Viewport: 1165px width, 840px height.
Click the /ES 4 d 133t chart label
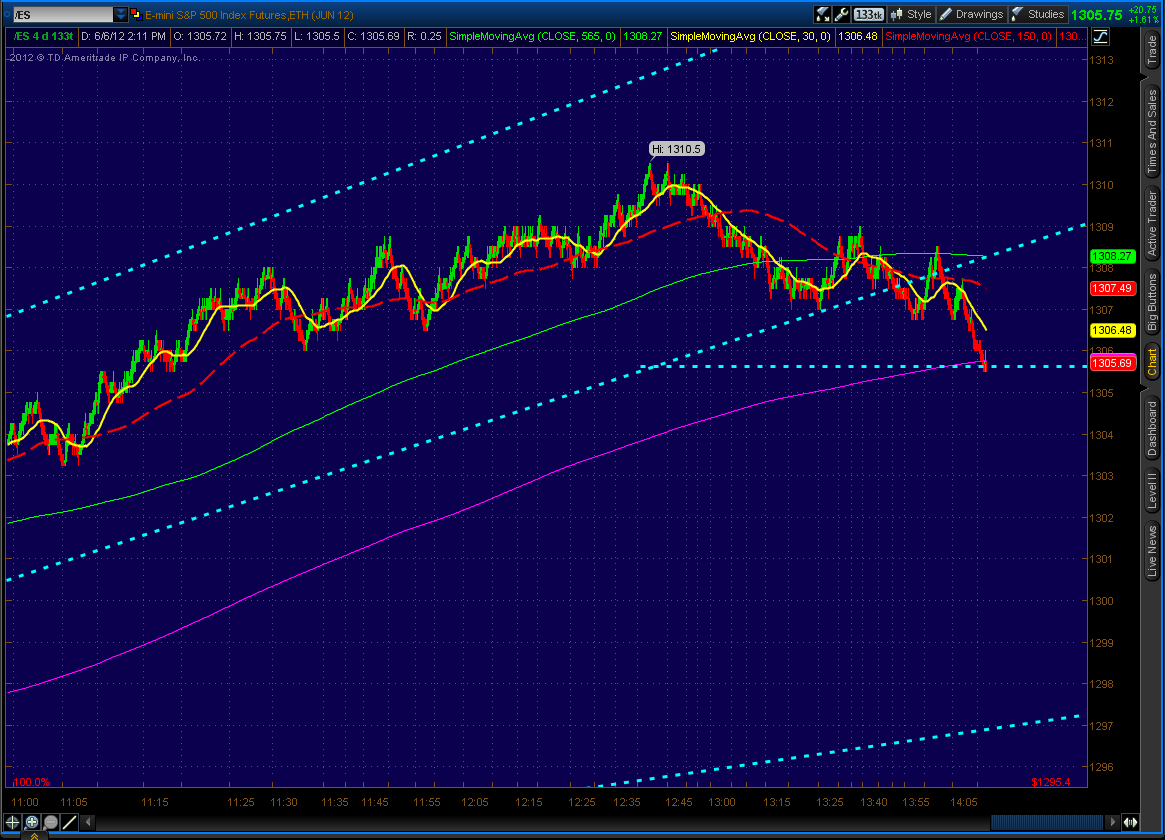point(43,36)
